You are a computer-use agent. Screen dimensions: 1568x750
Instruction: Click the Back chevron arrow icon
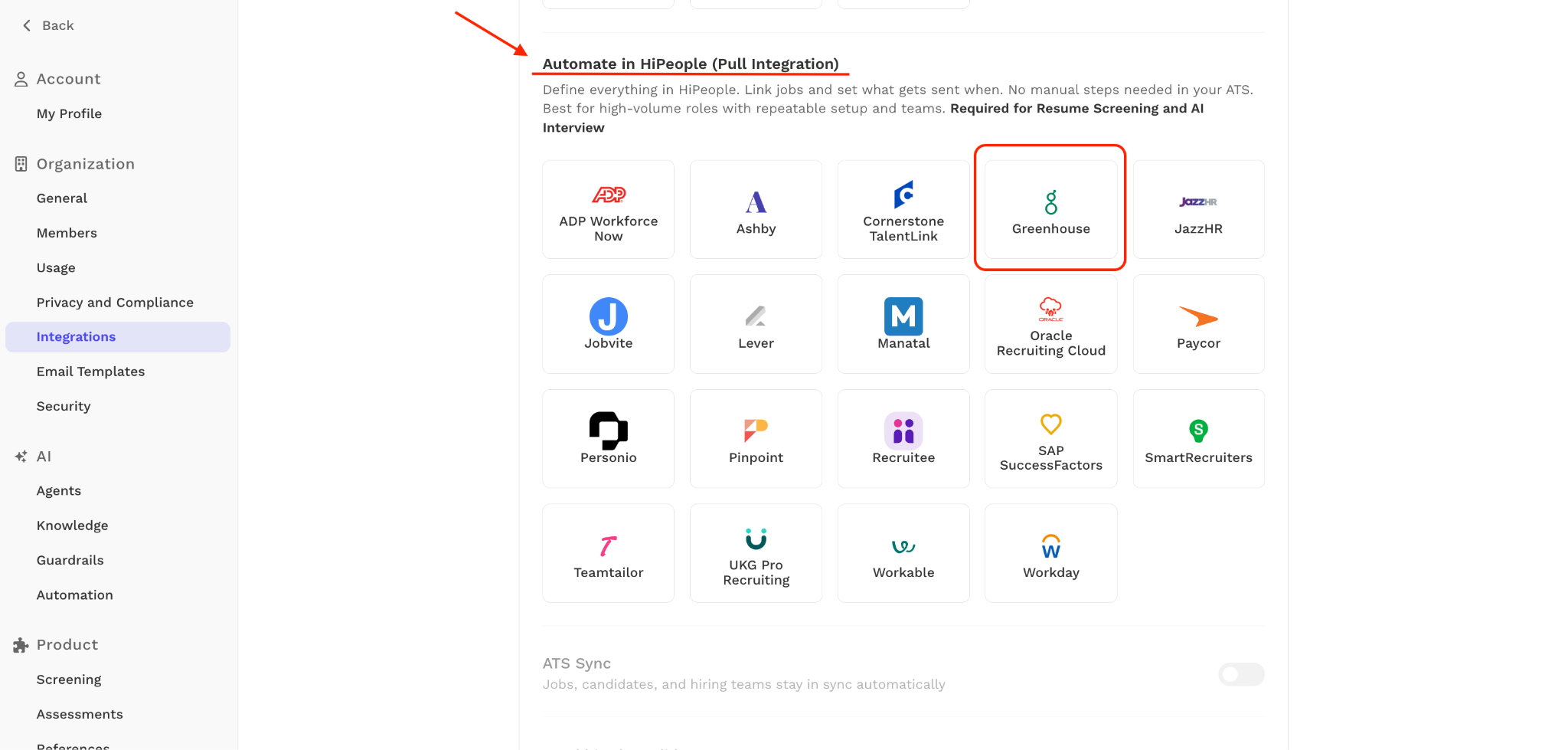point(27,25)
